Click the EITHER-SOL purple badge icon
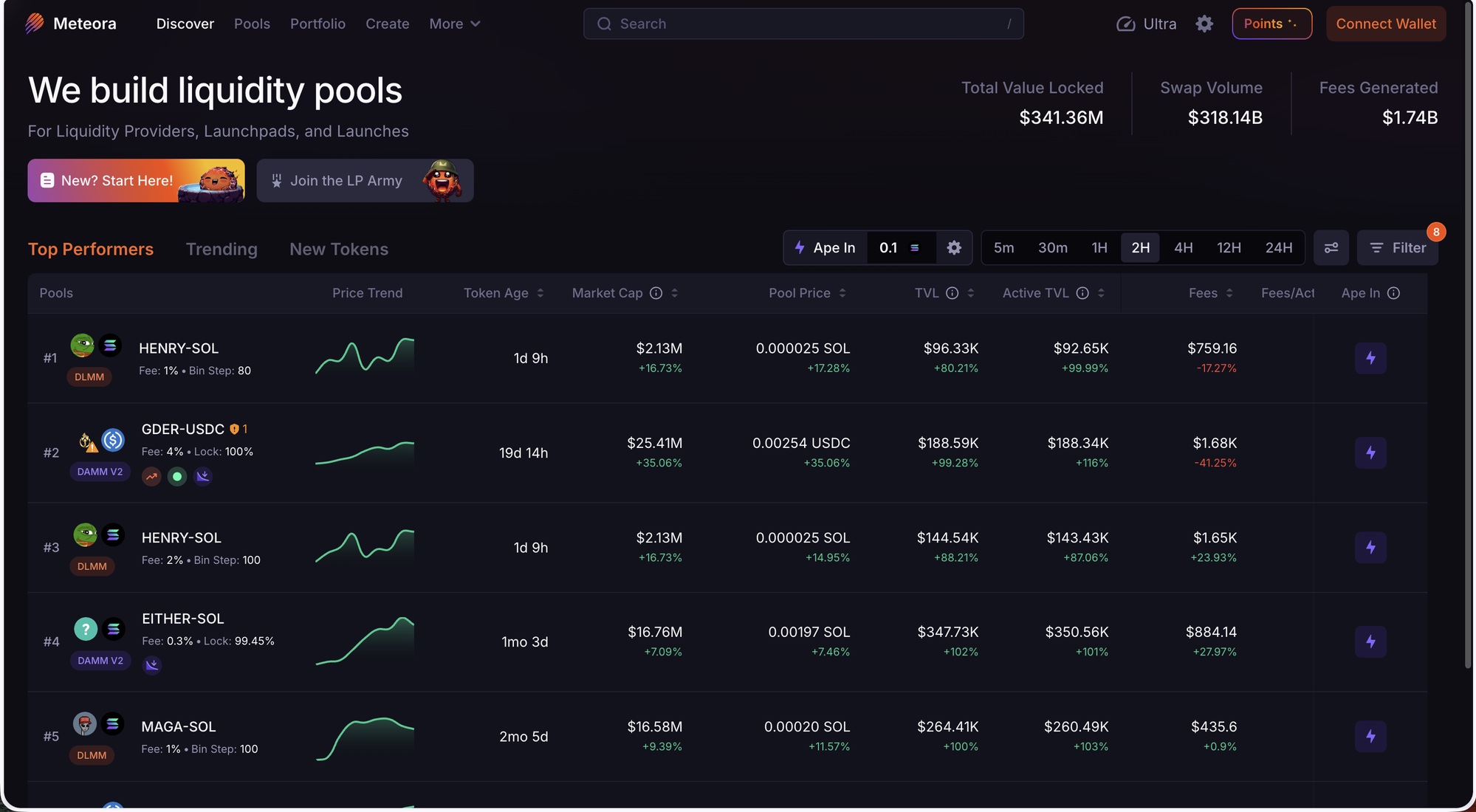The height and width of the screenshot is (812, 1476). point(152,665)
